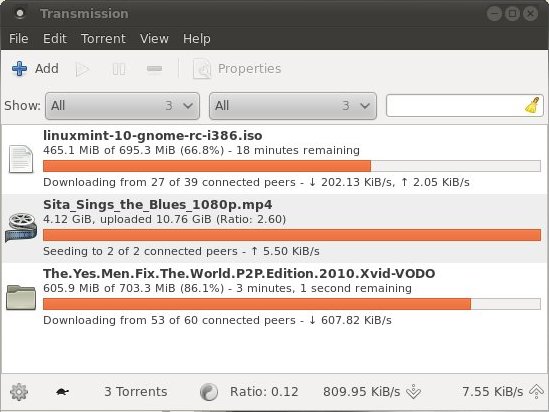
Task: Expand the second All tracker filter dropdown
Action: tap(293, 106)
